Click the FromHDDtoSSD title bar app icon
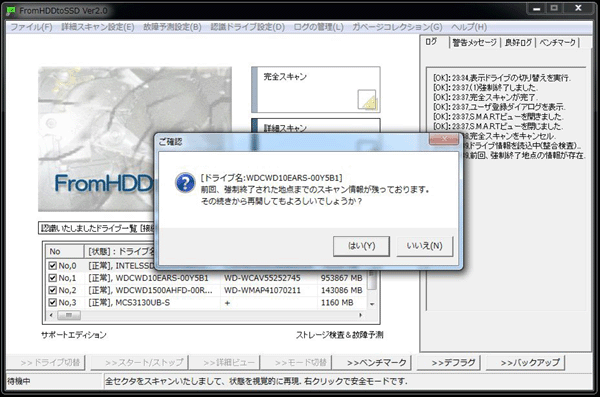 point(11,11)
